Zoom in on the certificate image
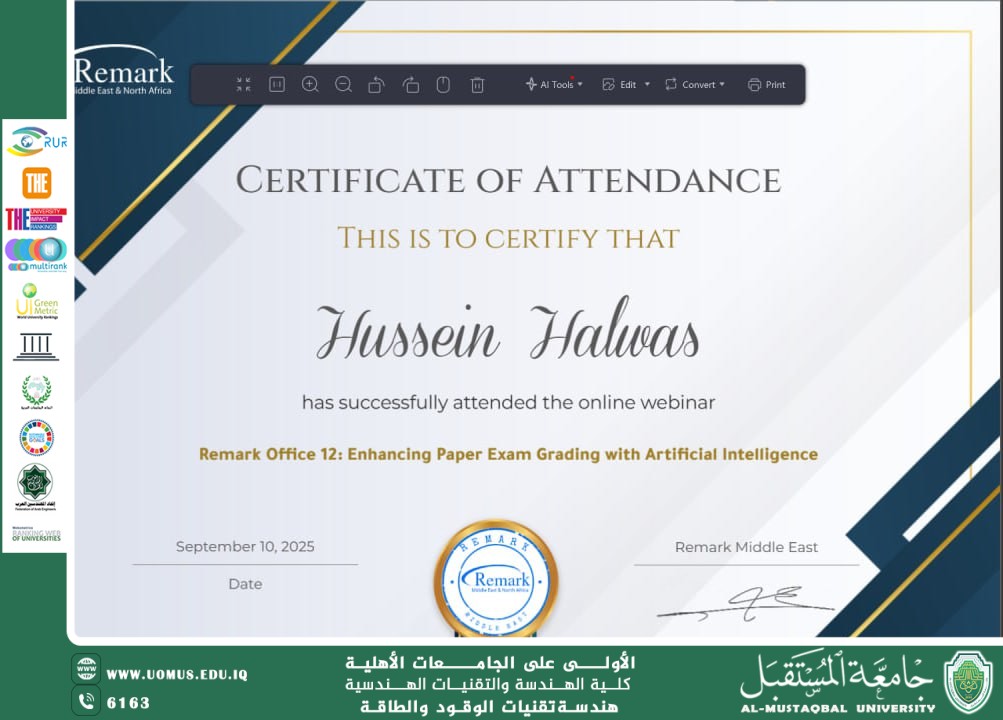This screenshot has width=1003, height=720. click(x=310, y=85)
